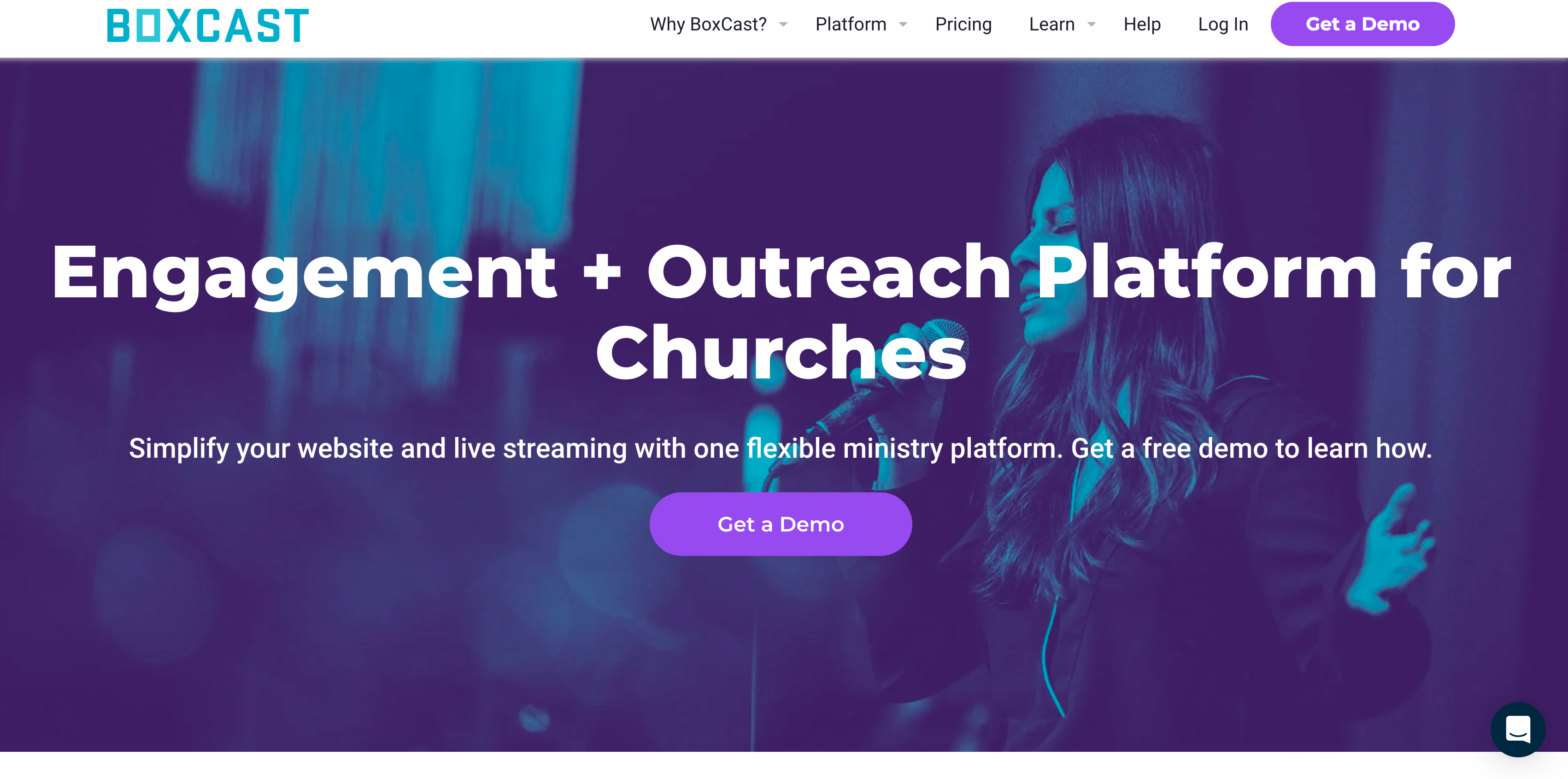Viewport: 1568px width, 779px height.
Task: Expand the Platform menu caret
Action: [x=903, y=24]
